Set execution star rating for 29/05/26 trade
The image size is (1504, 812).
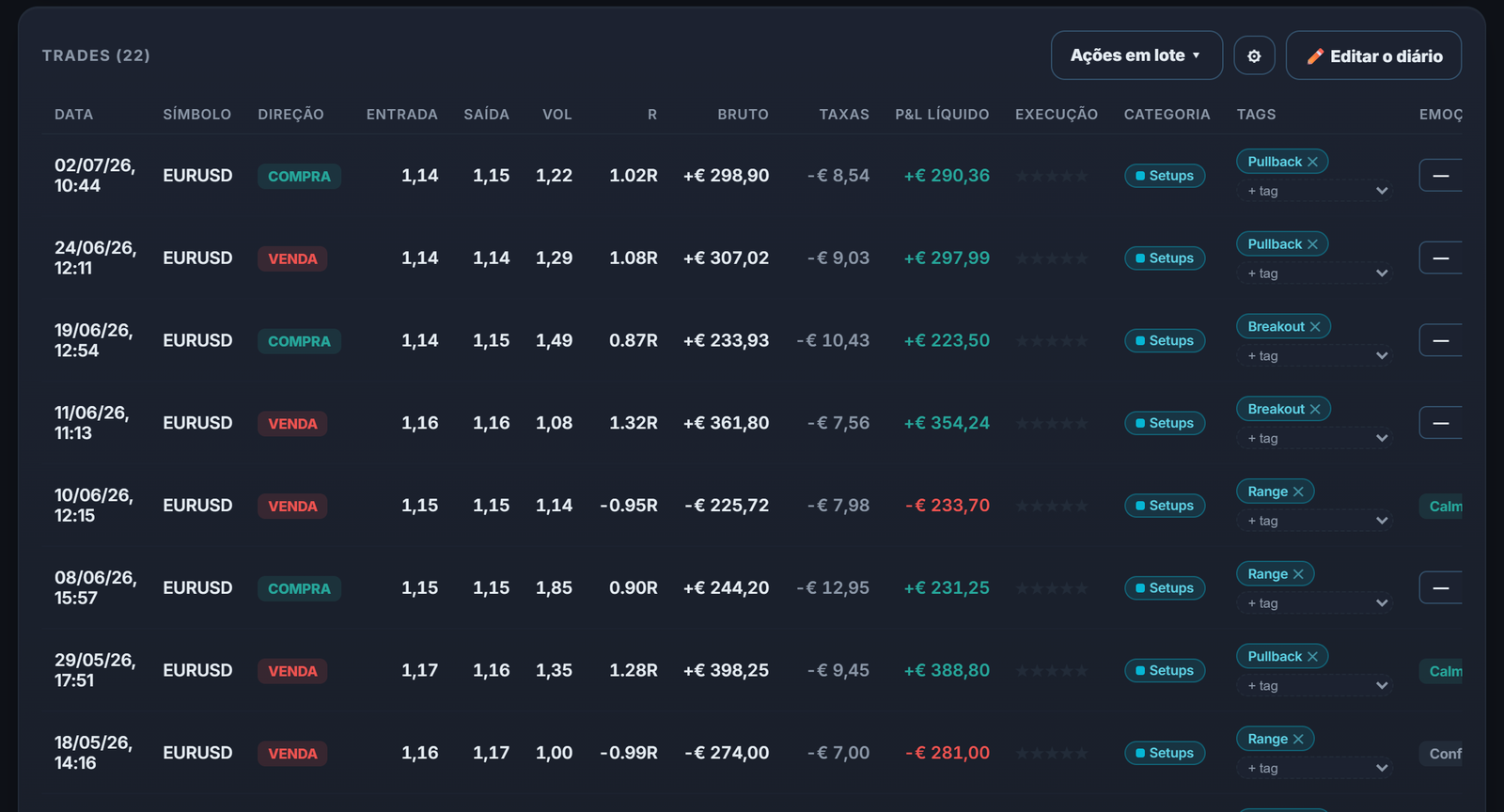(x=1052, y=671)
